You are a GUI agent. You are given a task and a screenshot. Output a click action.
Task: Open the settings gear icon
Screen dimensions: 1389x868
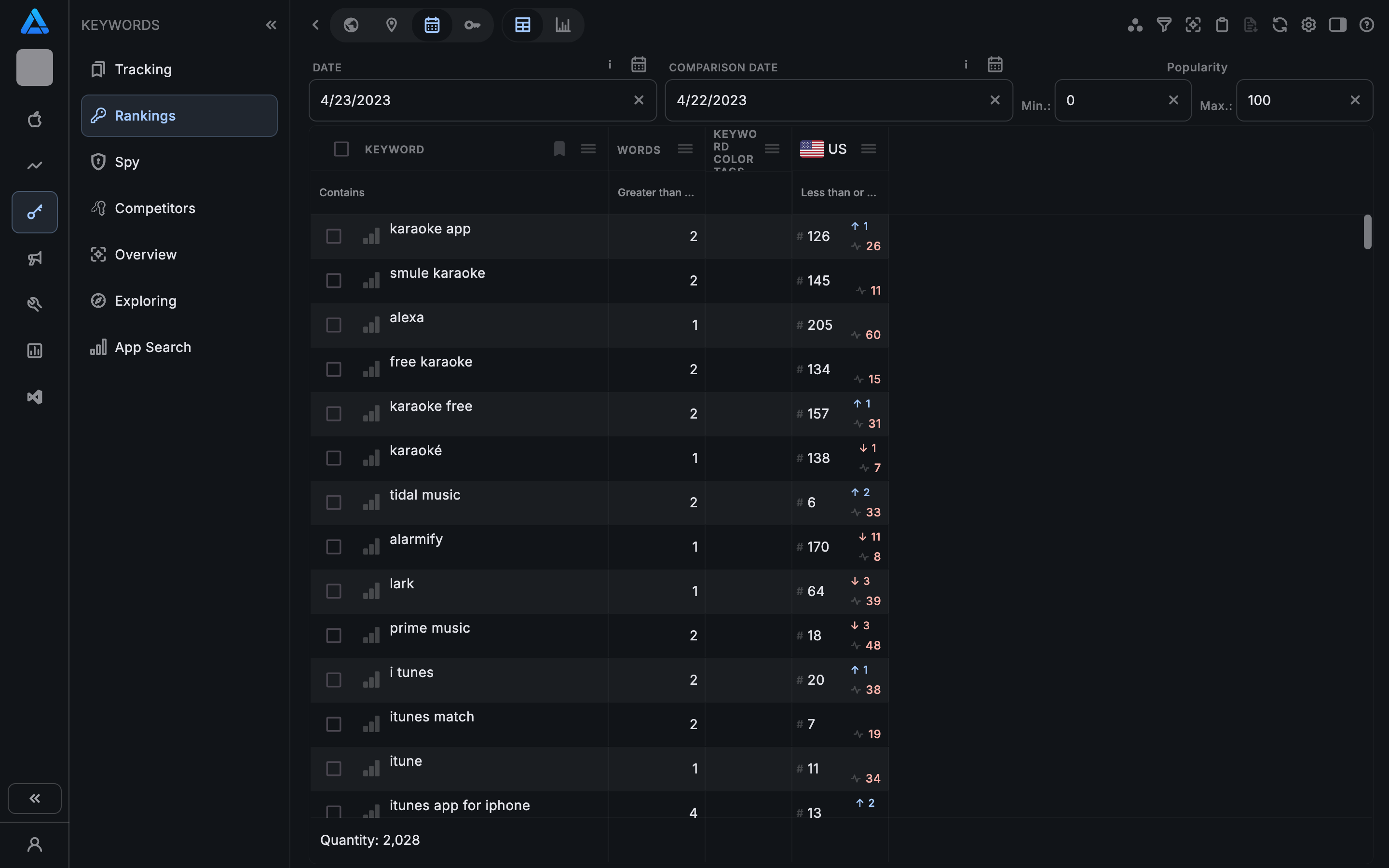1308,25
